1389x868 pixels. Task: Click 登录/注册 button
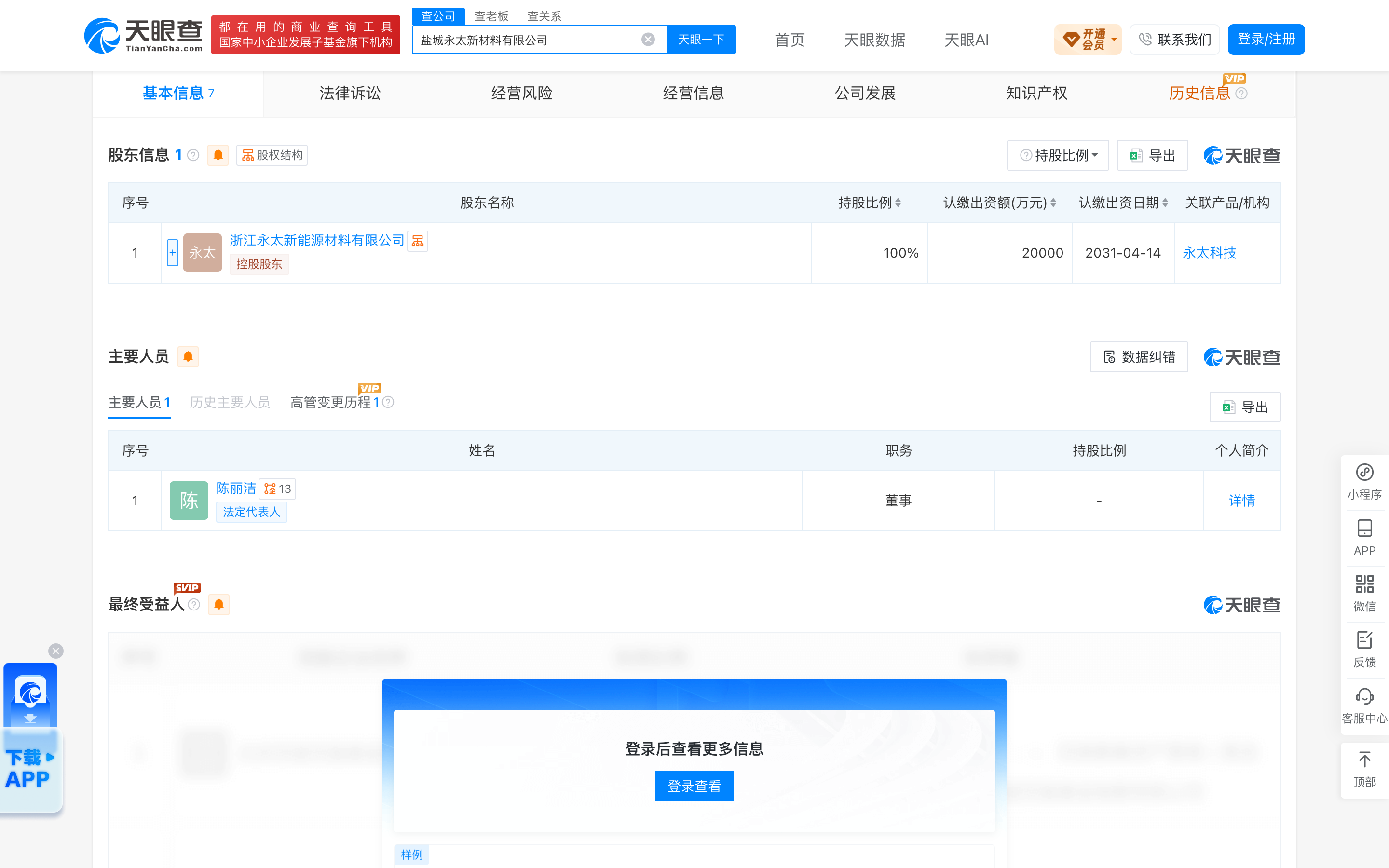(x=1266, y=40)
